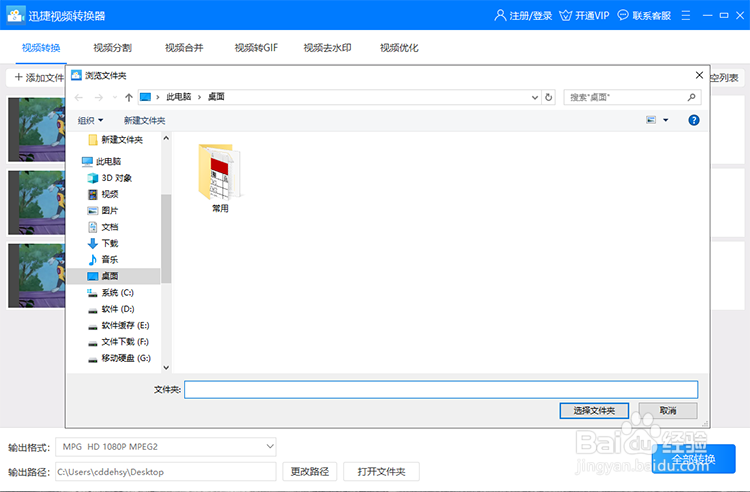The width and height of the screenshot is (750, 492).
Task: Click the forward arrow in folder dialog
Action: coord(99,98)
